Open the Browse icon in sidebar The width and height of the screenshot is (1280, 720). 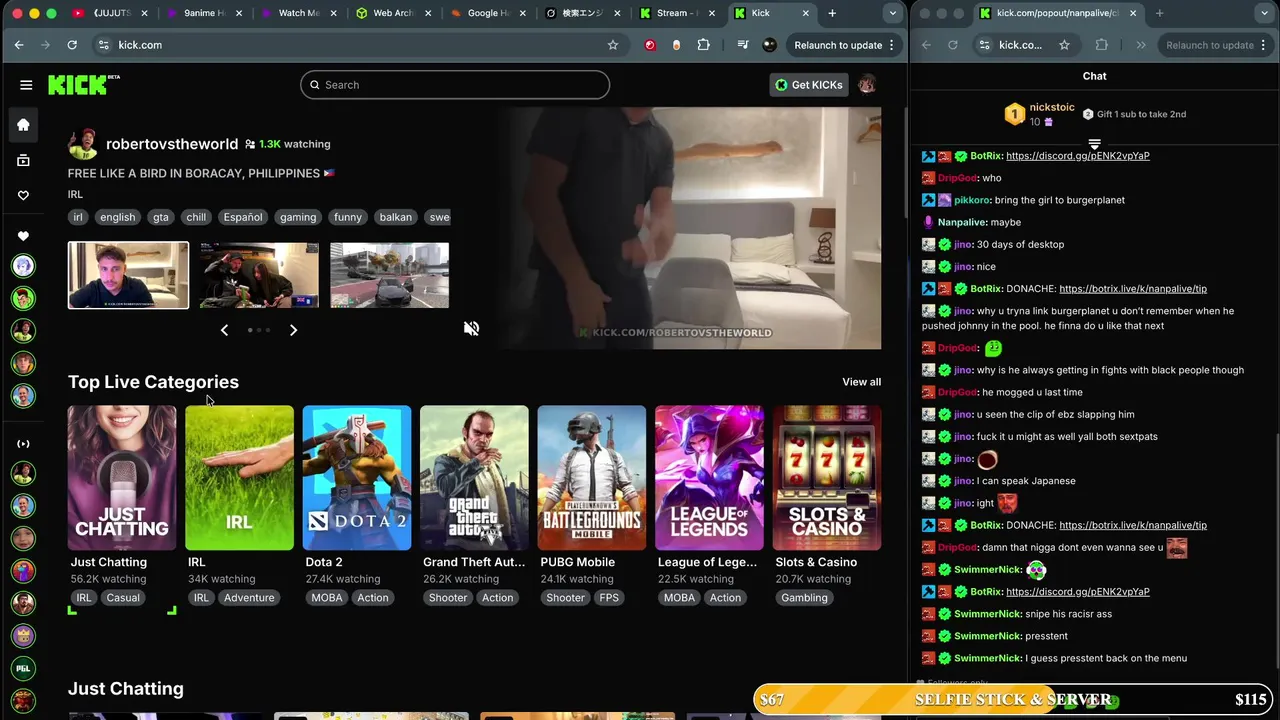coord(23,160)
